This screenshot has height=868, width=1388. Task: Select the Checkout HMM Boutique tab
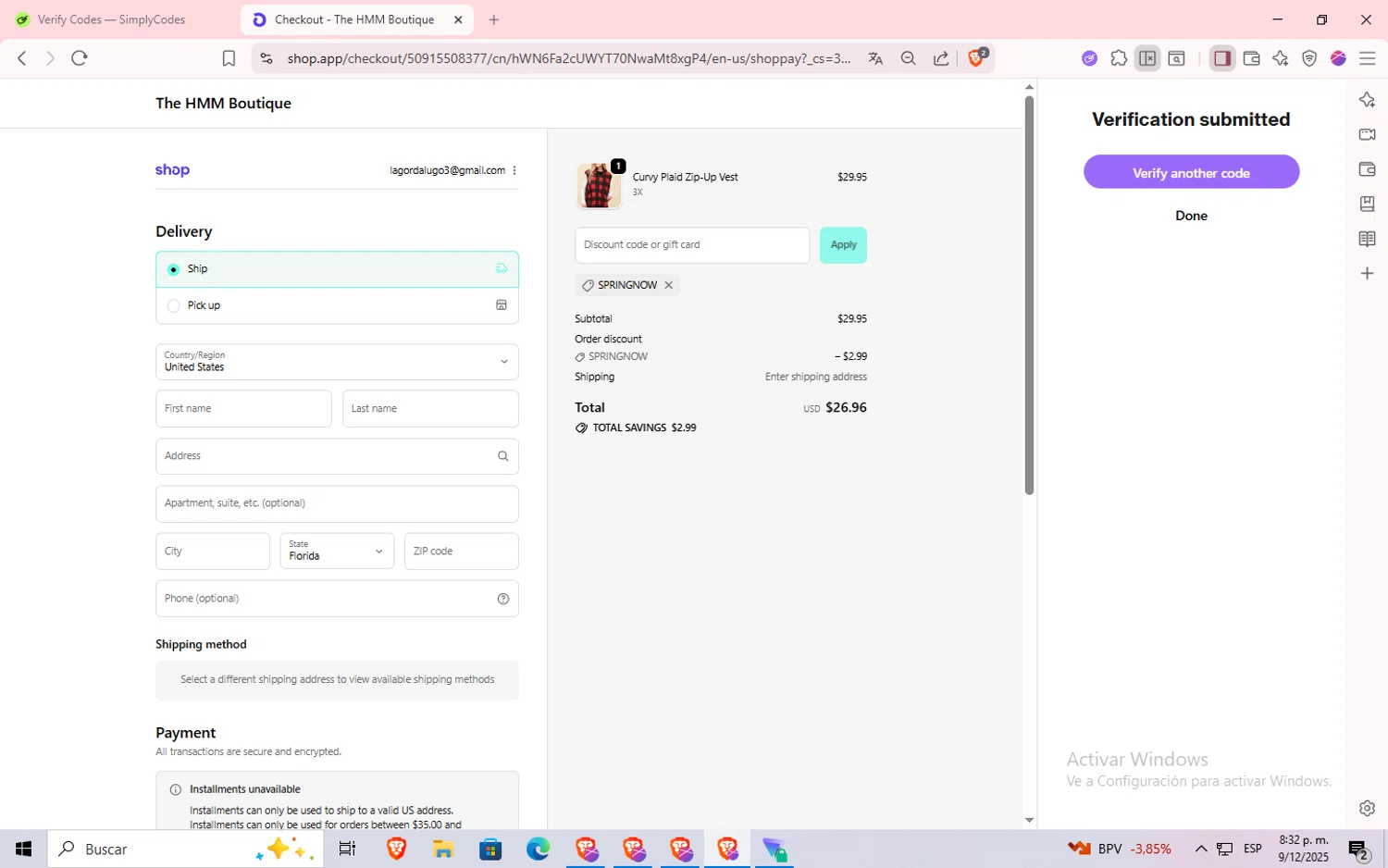click(354, 19)
